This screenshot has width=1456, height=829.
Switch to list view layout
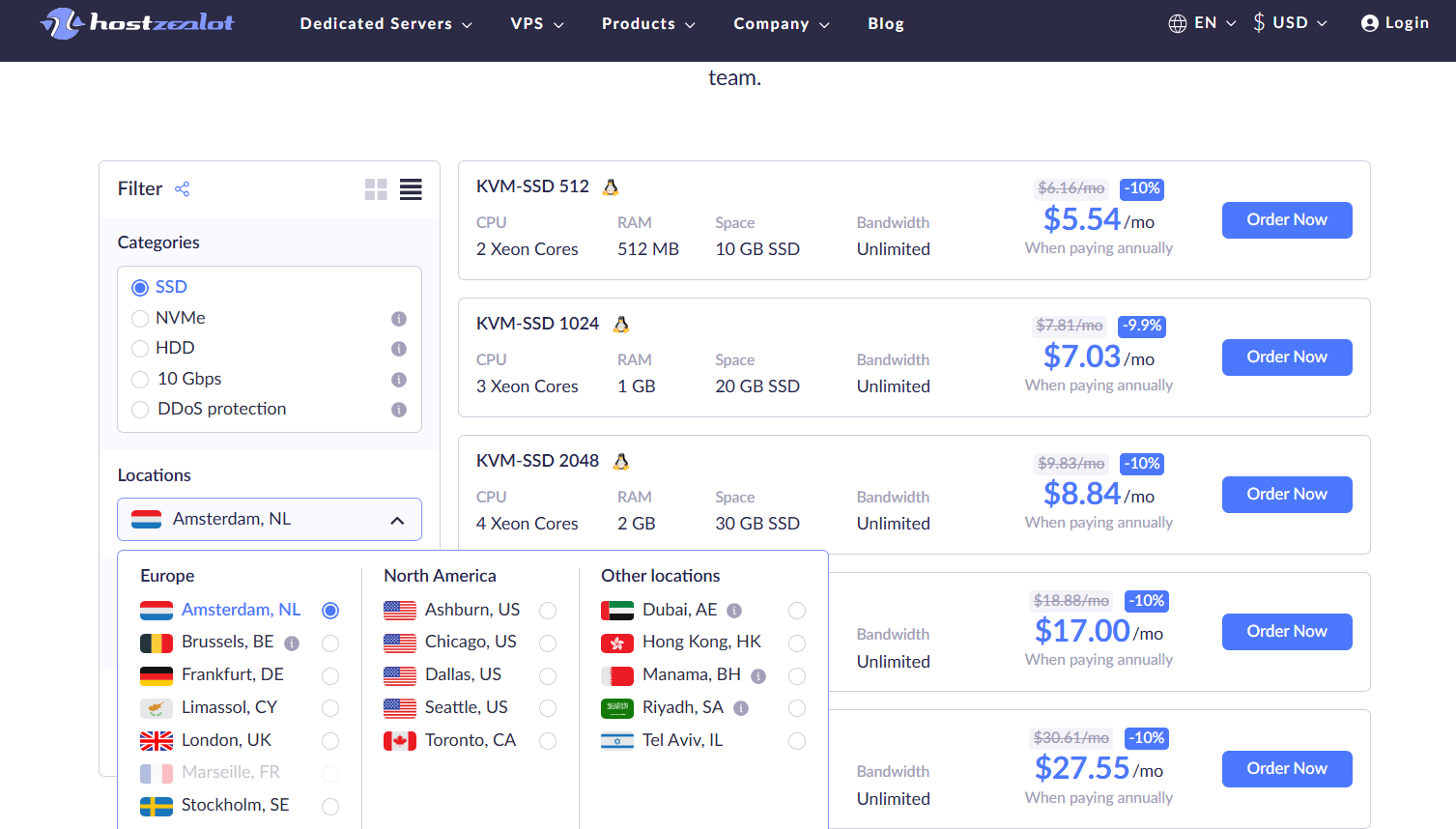[x=411, y=189]
